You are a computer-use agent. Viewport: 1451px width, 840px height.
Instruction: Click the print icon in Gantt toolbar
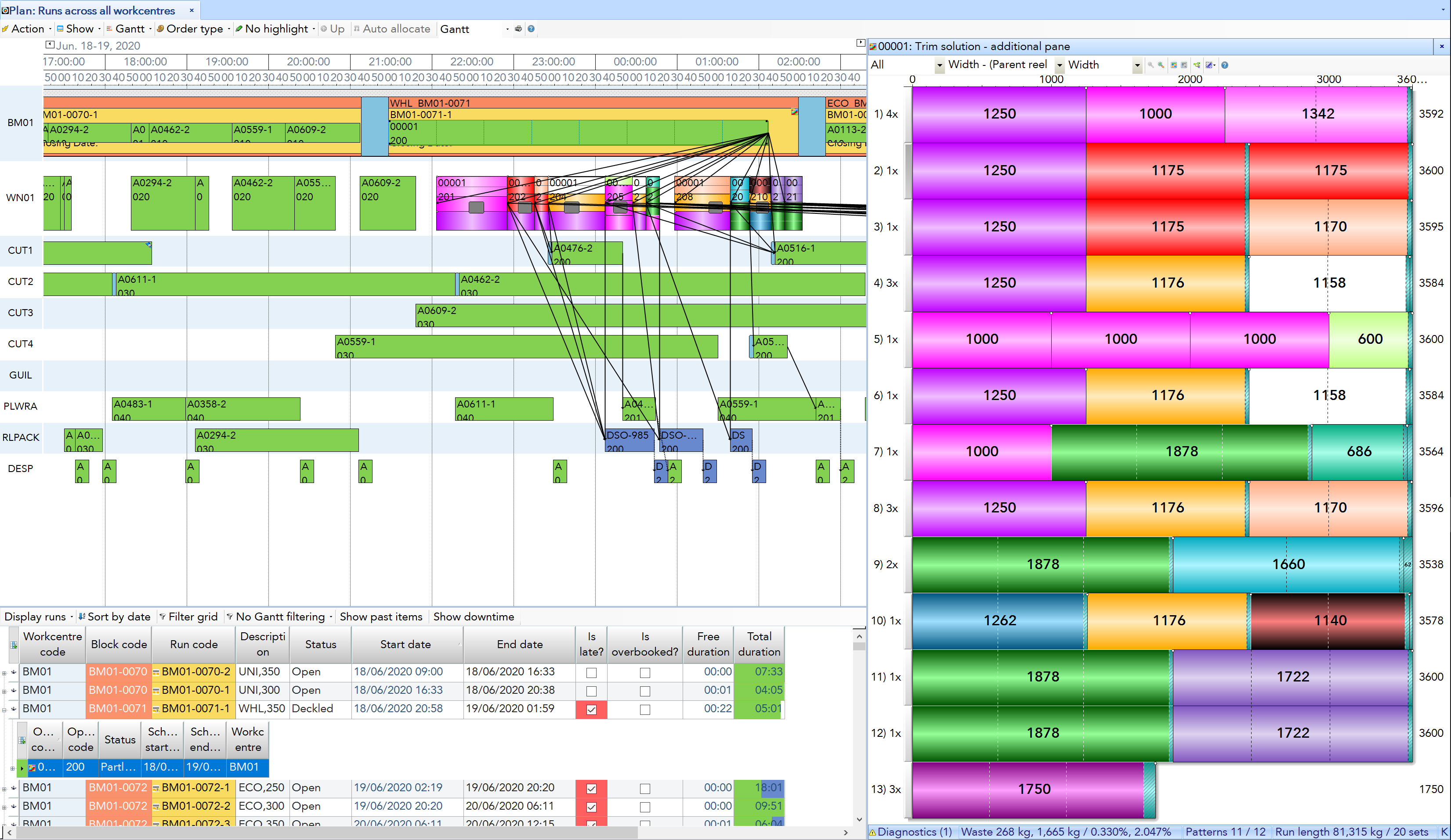[x=518, y=29]
